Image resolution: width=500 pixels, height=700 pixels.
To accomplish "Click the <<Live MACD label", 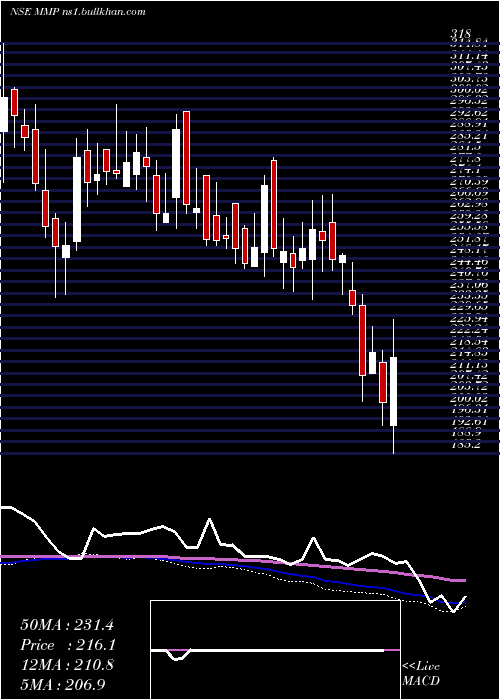I will (421, 674).
